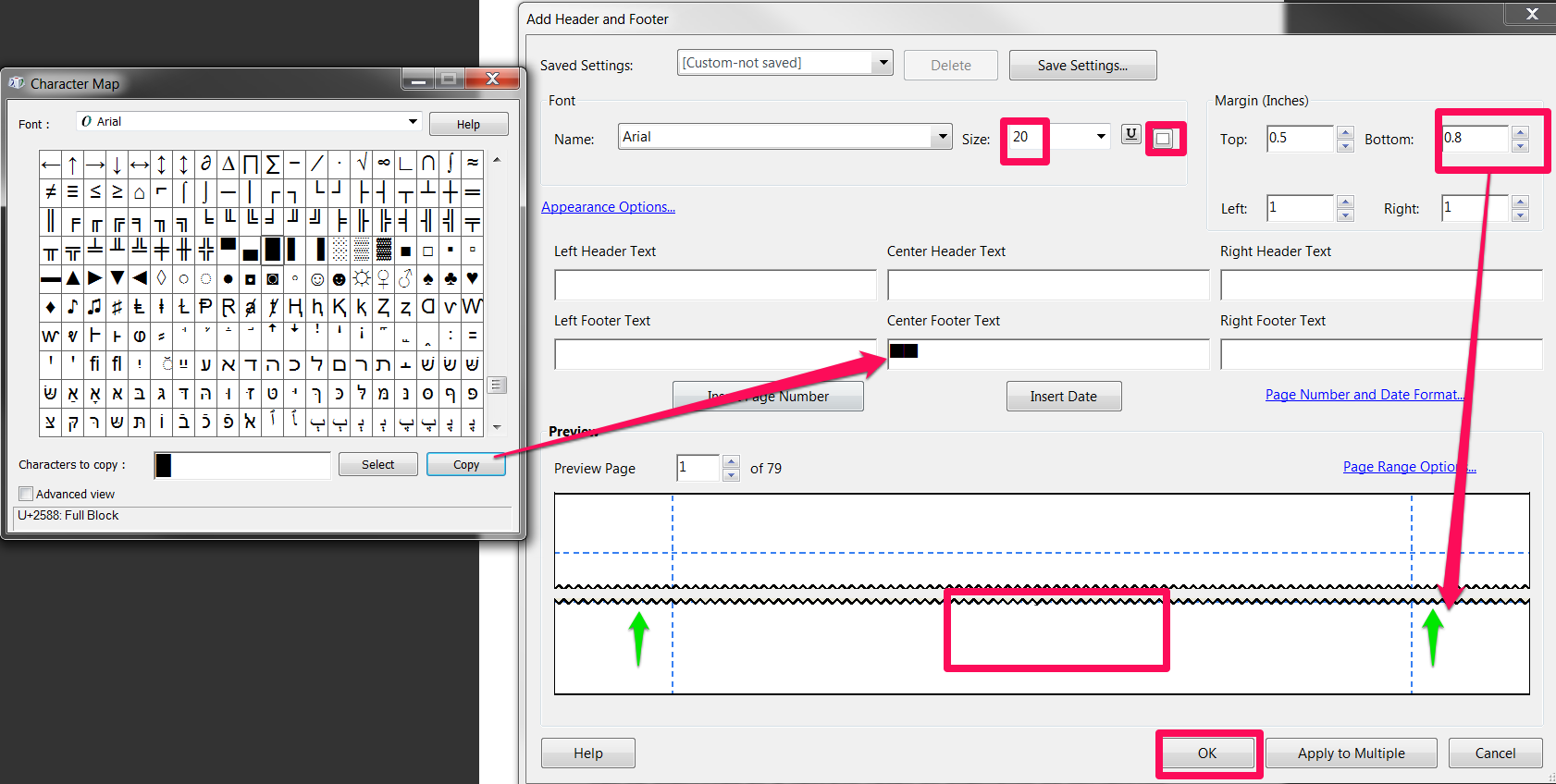Image resolution: width=1556 pixels, height=784 pixels.
Task: Select the Full Block character in grid
Action: pos(272,250)
